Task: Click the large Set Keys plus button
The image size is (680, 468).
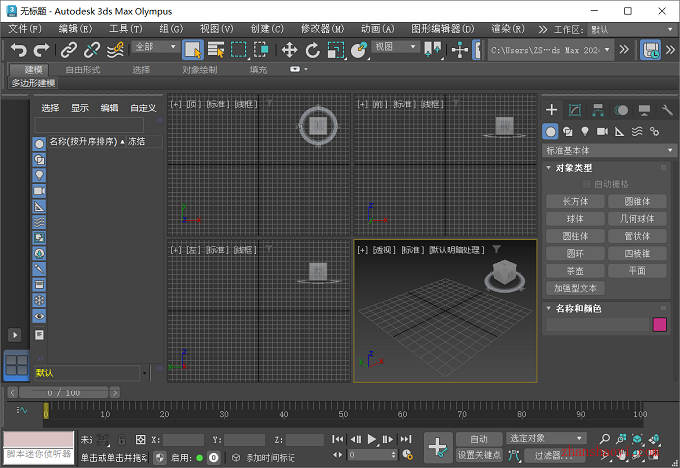Action: point(438,447)
